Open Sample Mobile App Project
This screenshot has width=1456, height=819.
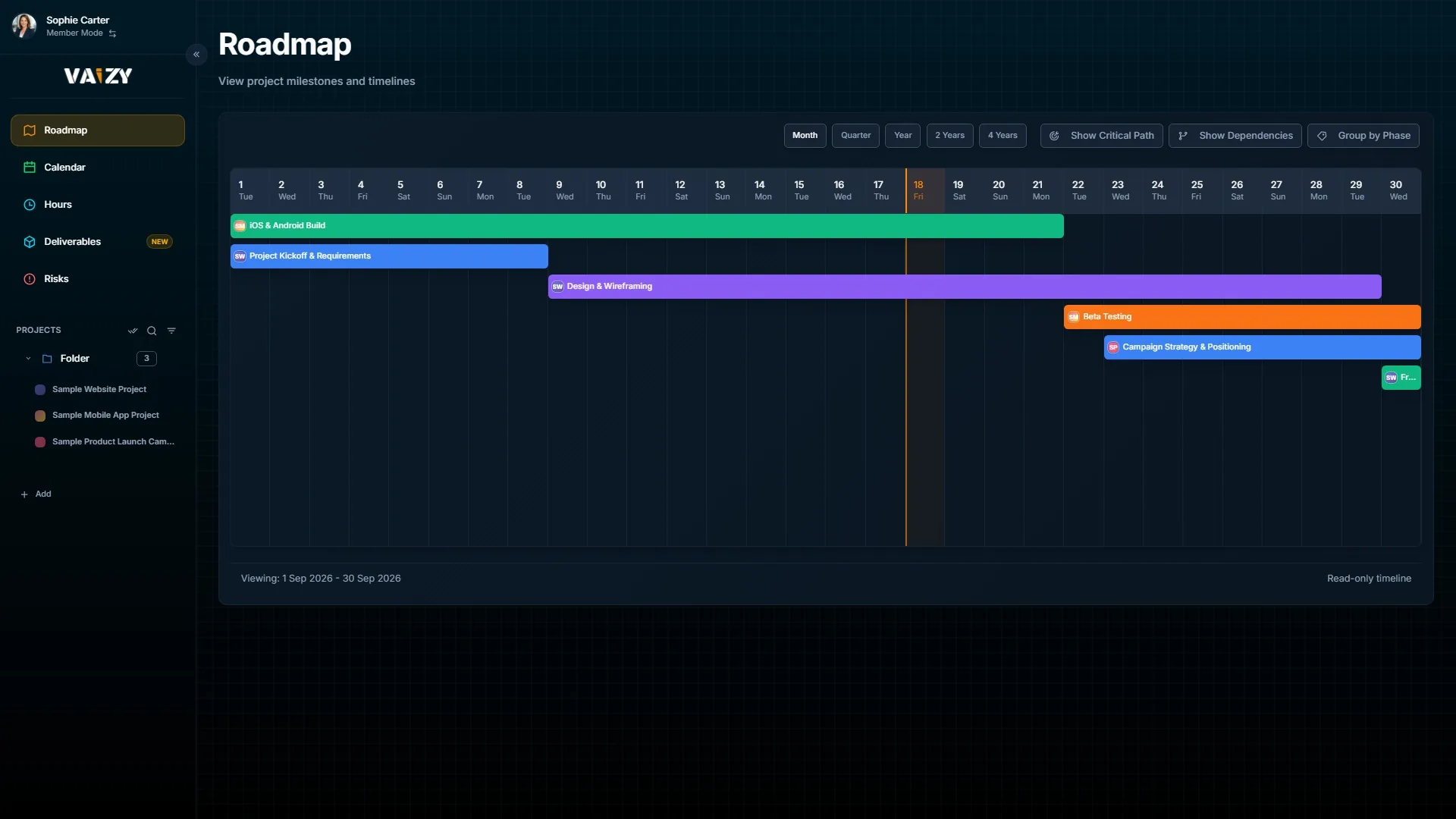[105, 416]
